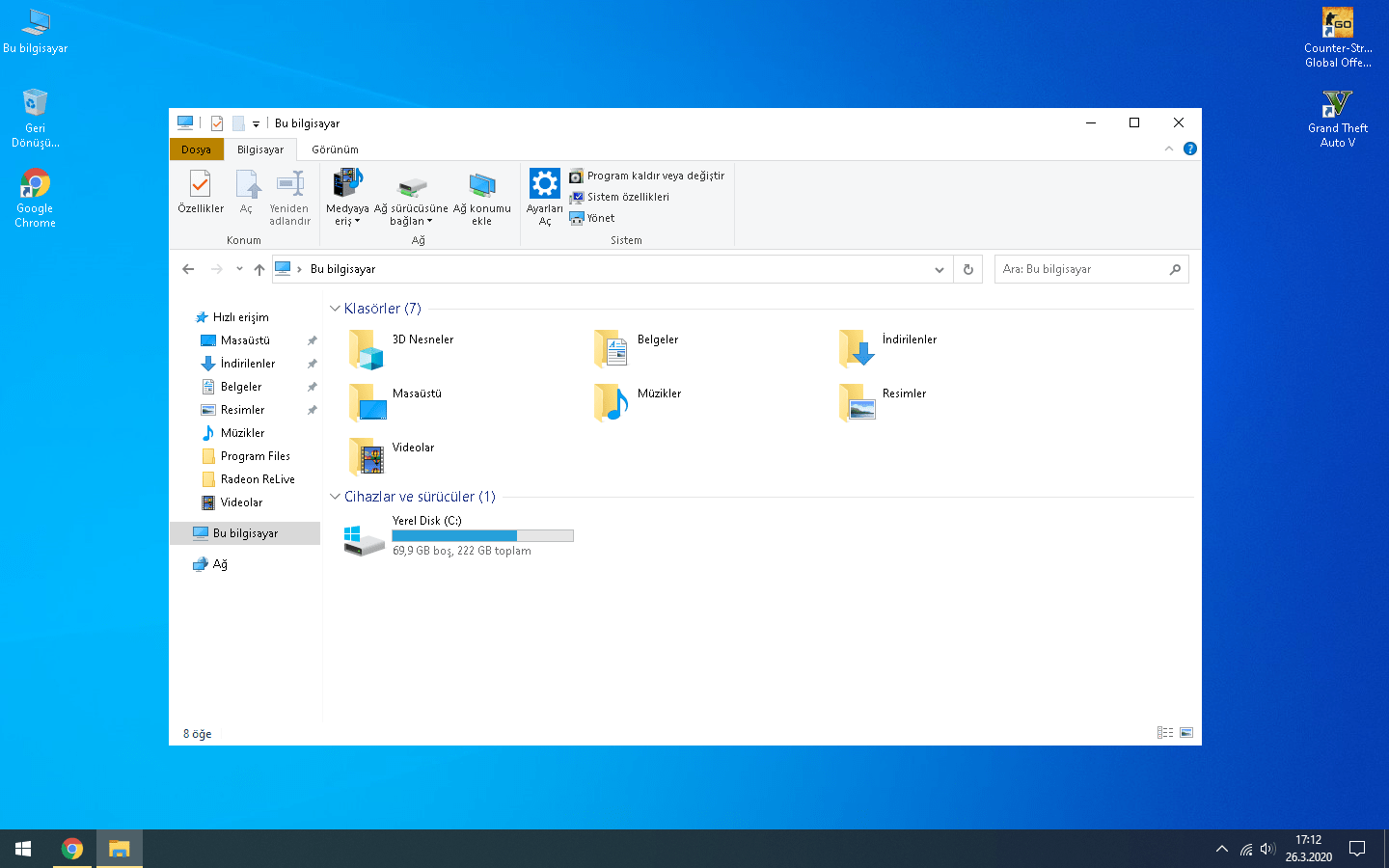Screen dimensions: 1389x868
Task: Select Ağ (Network) in the navigation pane
Action: [x=210, y=564]
